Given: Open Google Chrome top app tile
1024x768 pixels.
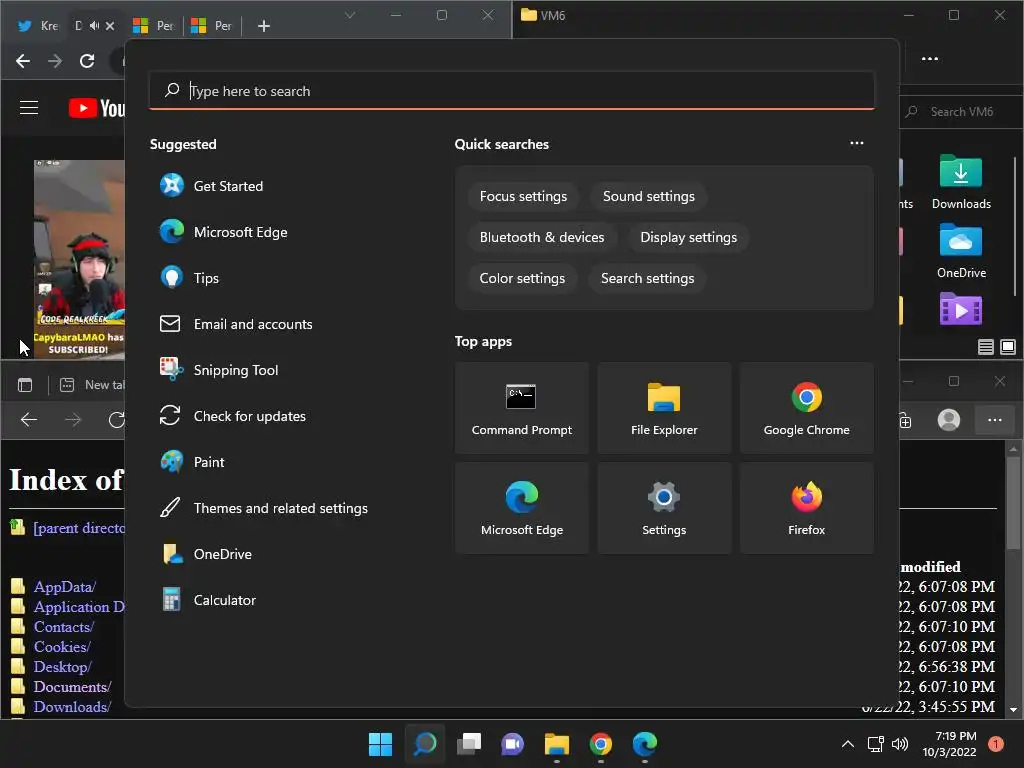Looking at the screenshot, I should [x=807, y=408].
